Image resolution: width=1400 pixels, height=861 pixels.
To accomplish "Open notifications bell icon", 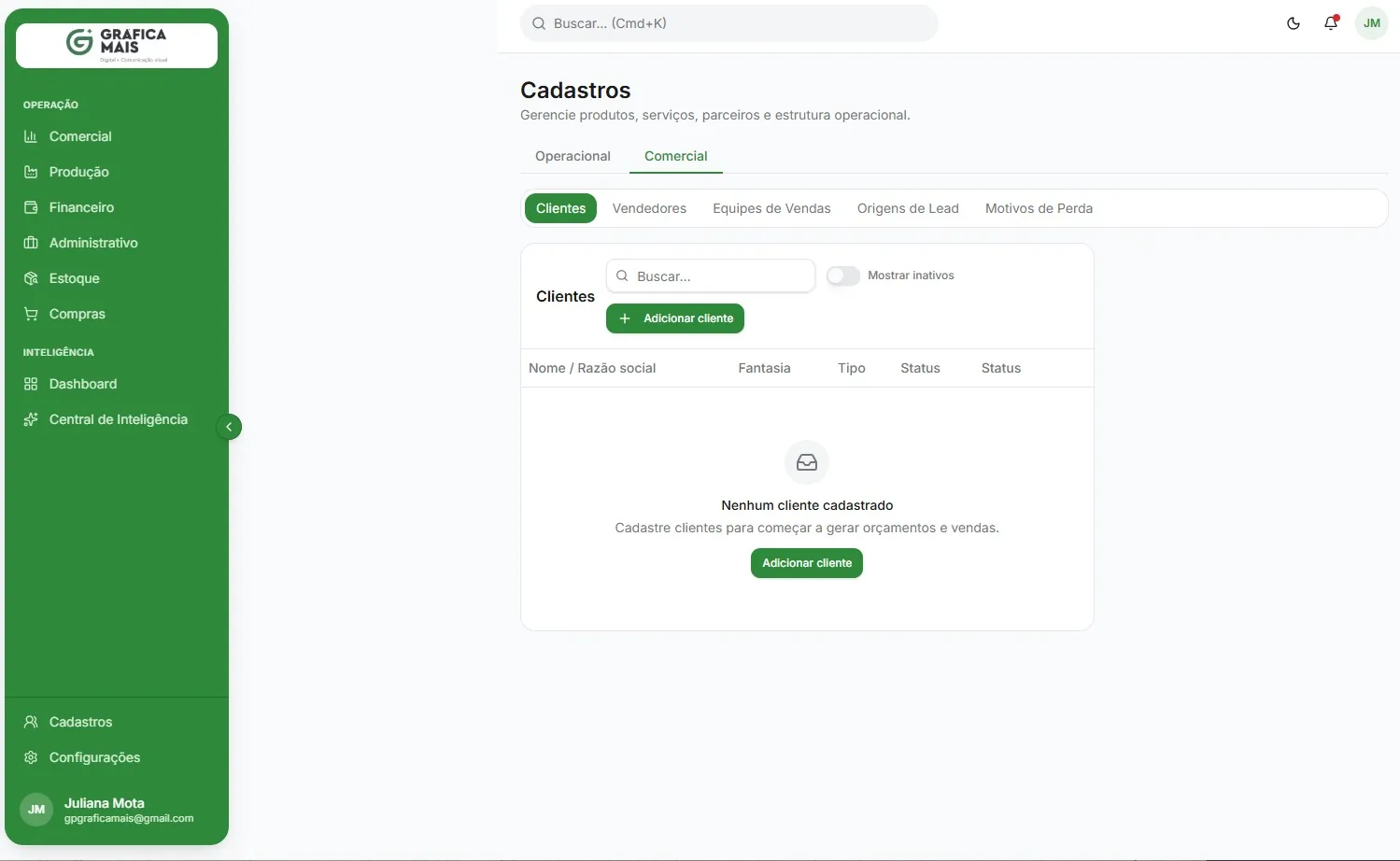I will point(1331,23).
